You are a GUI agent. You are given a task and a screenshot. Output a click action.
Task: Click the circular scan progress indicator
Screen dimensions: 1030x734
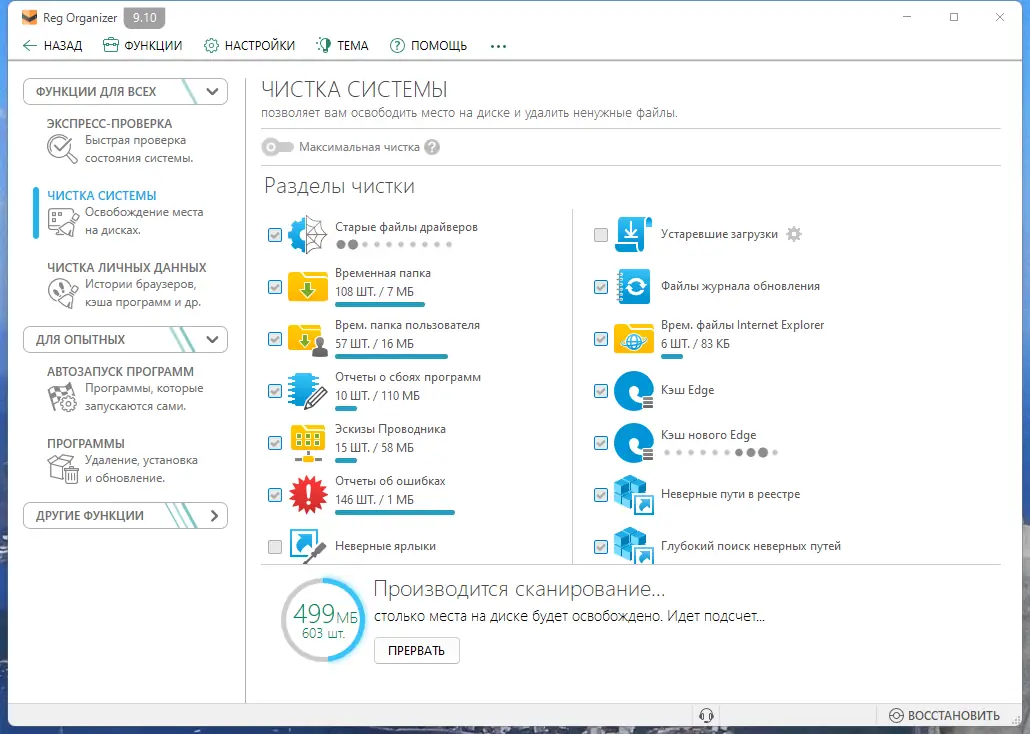[x=323, y=620]
